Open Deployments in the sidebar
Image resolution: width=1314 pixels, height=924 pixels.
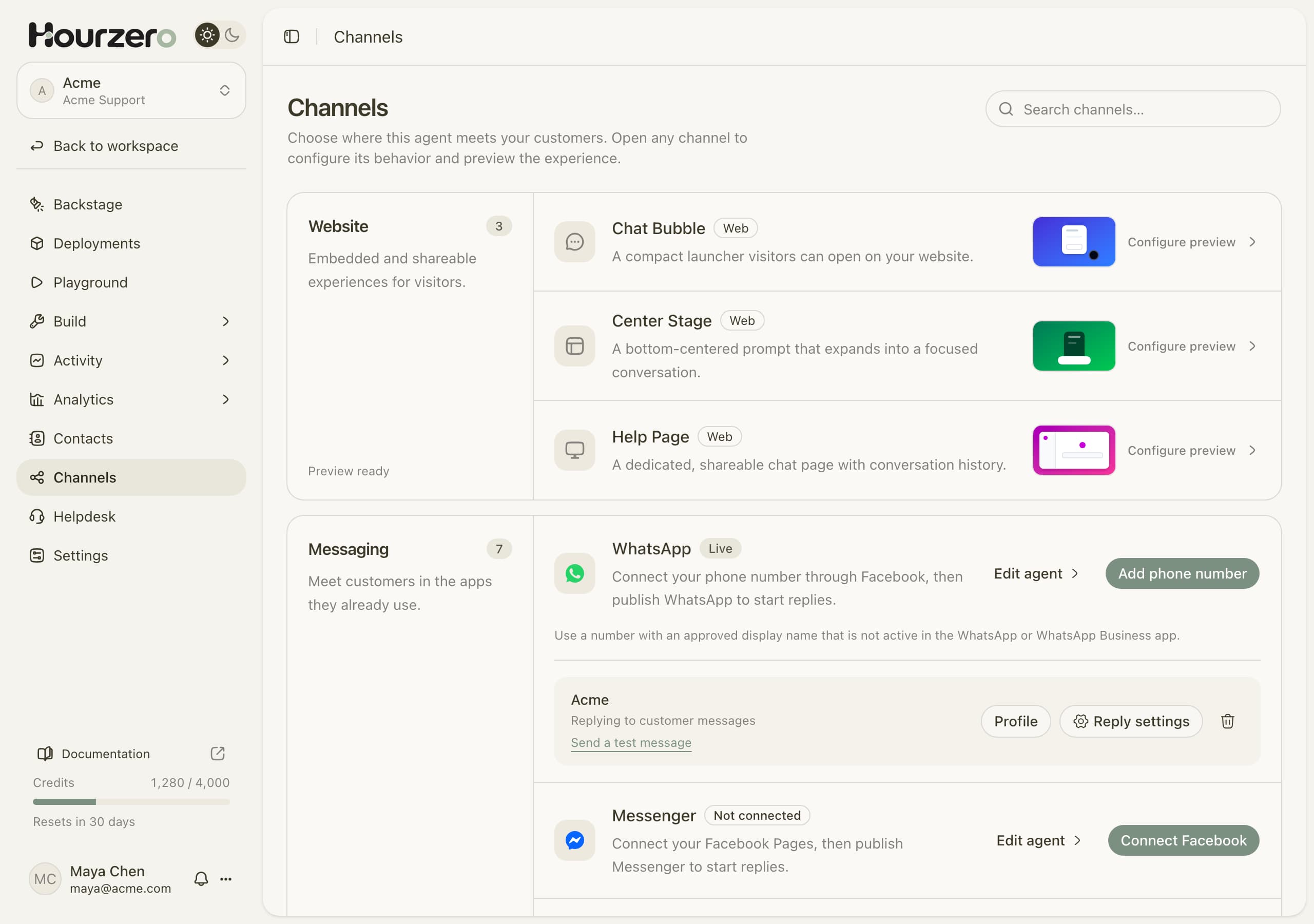[131, 243]
